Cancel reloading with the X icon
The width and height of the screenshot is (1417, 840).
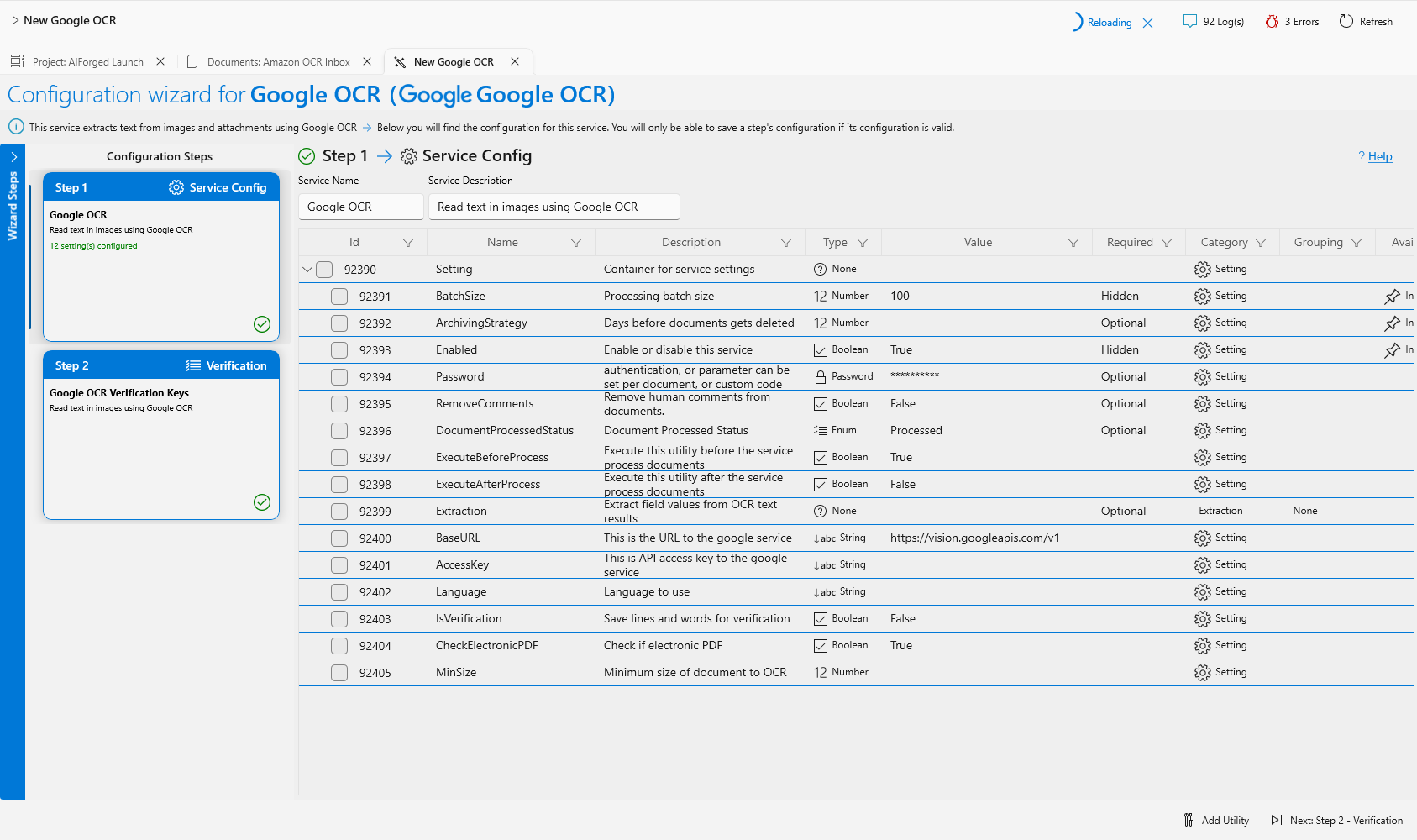click(1147, 23)
